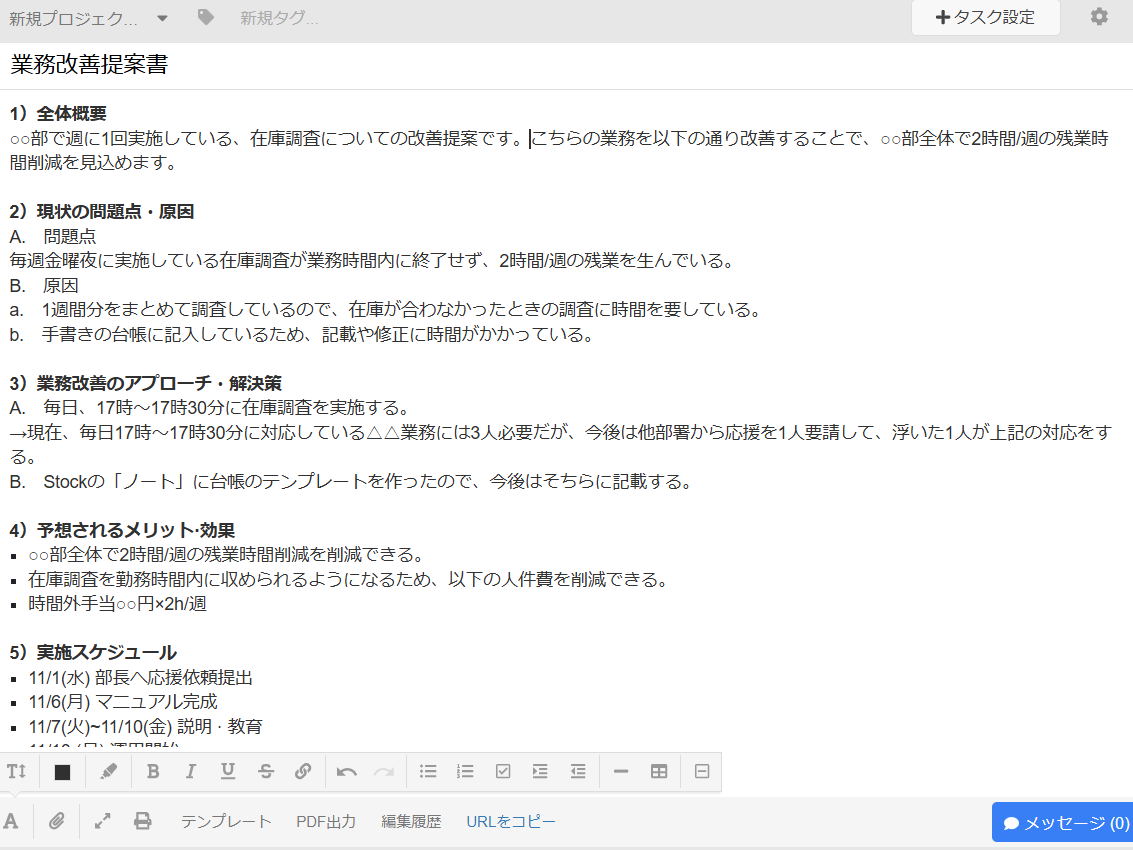
Task: Expand the editor to fullscreen
Action: (x=101, y=821)
